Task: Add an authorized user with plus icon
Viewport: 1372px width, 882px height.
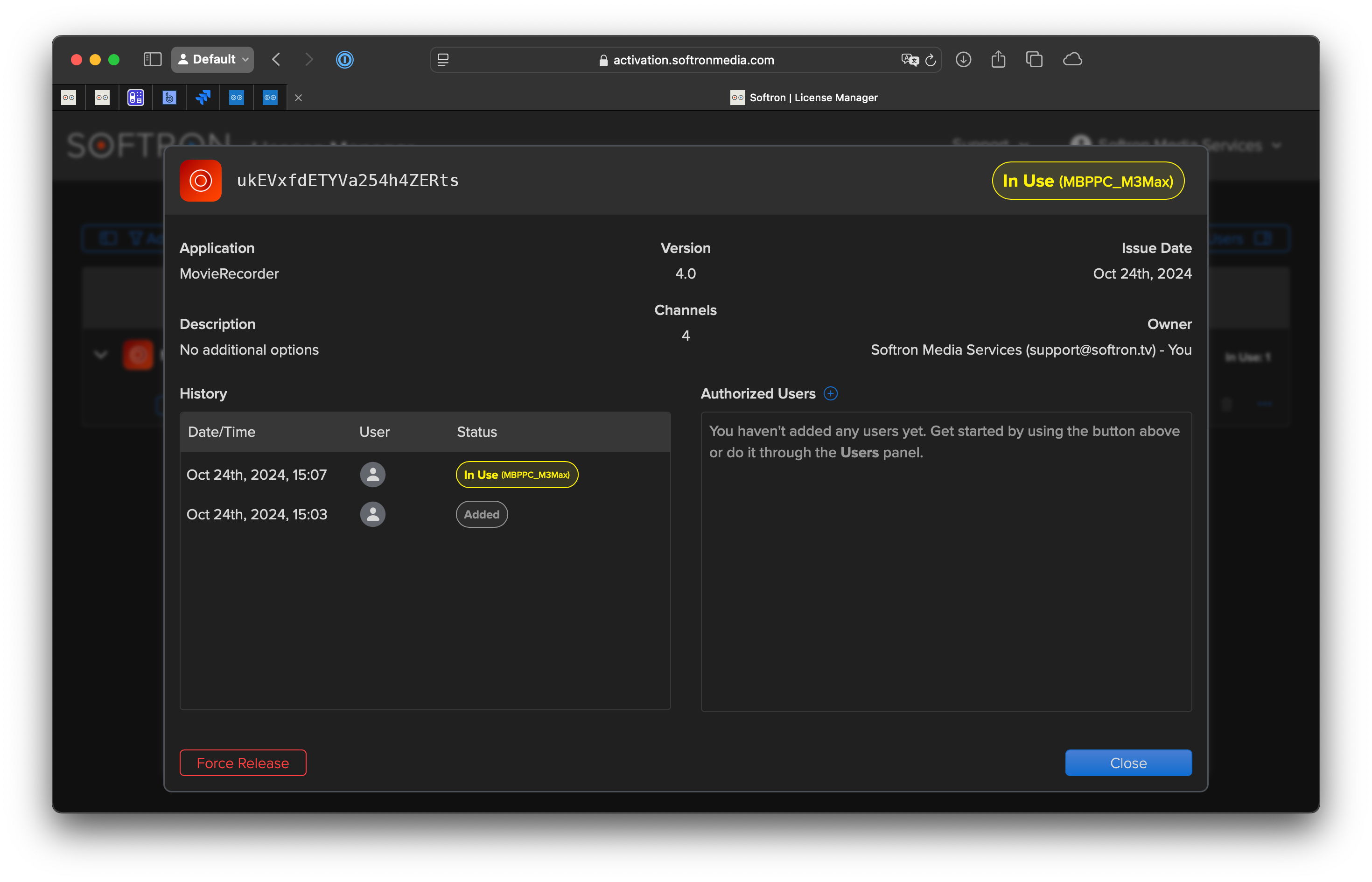Action: pos(830,393)
